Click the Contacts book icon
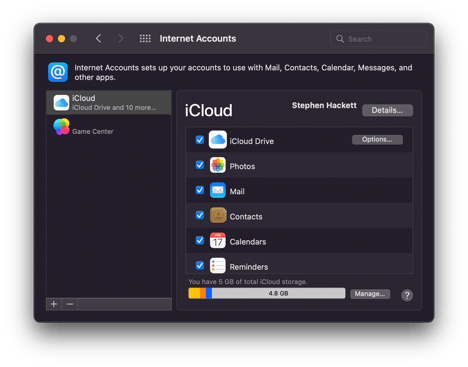 218,215
